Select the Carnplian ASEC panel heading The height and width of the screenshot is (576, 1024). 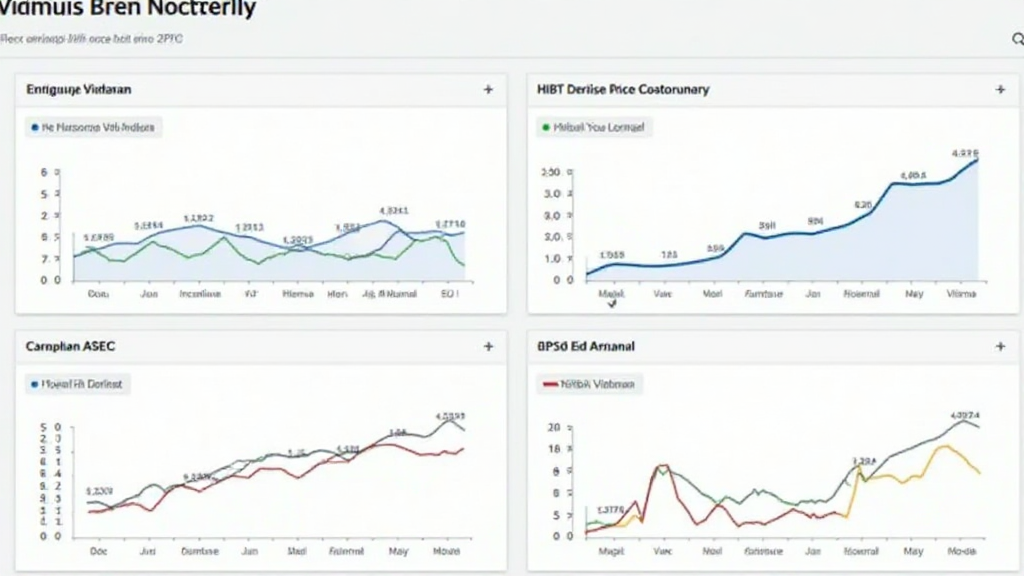pyautogui.click(x=70, y=346)
